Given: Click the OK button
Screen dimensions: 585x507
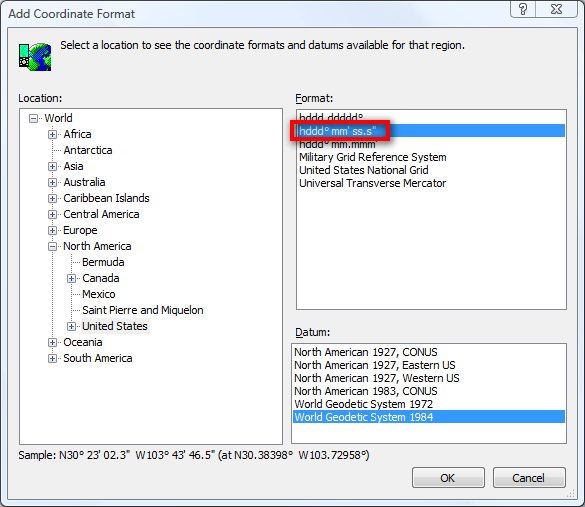Looking at the screenshot, I should (x=448, y=478).
